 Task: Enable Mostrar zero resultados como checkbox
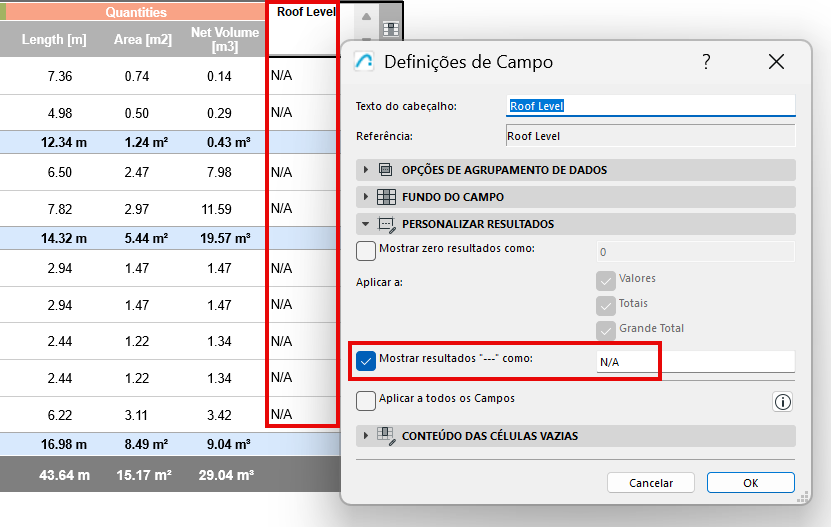point(367,251)
